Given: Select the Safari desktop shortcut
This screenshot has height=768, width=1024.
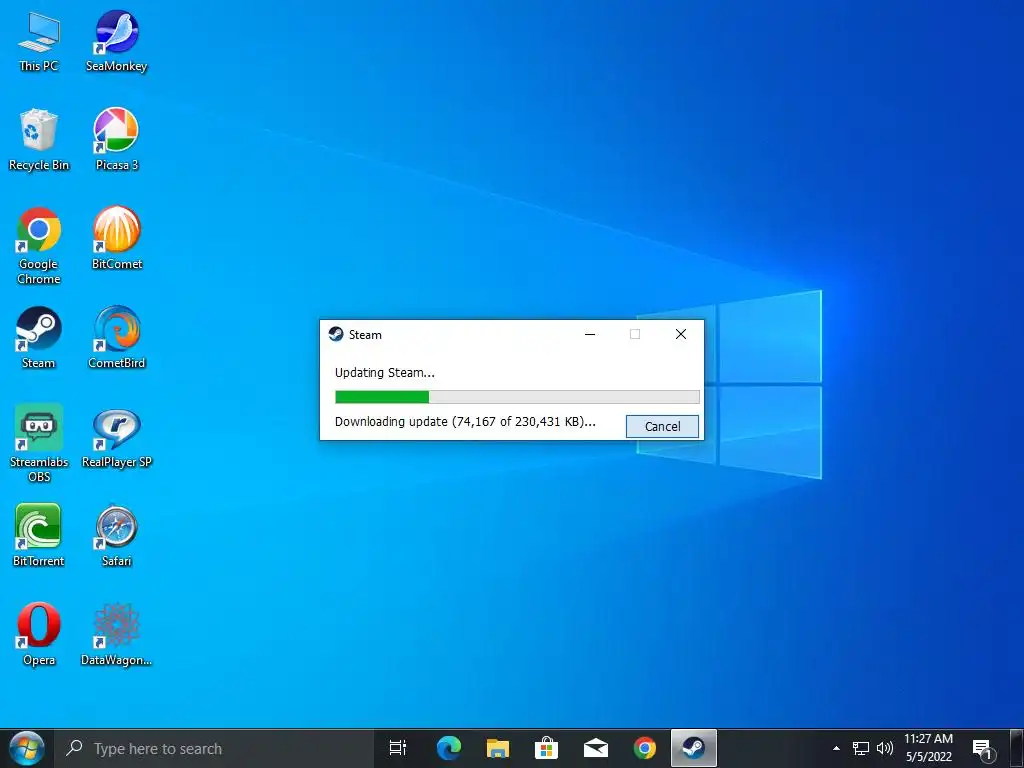Looking at the screenshot, I should click(116, 536).
